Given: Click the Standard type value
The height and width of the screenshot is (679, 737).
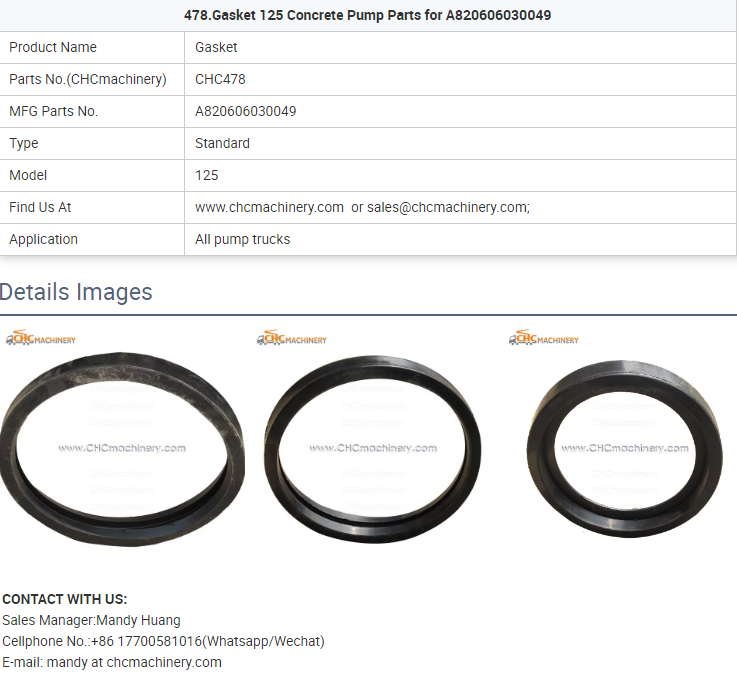Looking at the screenshot, I should point(222,143).
